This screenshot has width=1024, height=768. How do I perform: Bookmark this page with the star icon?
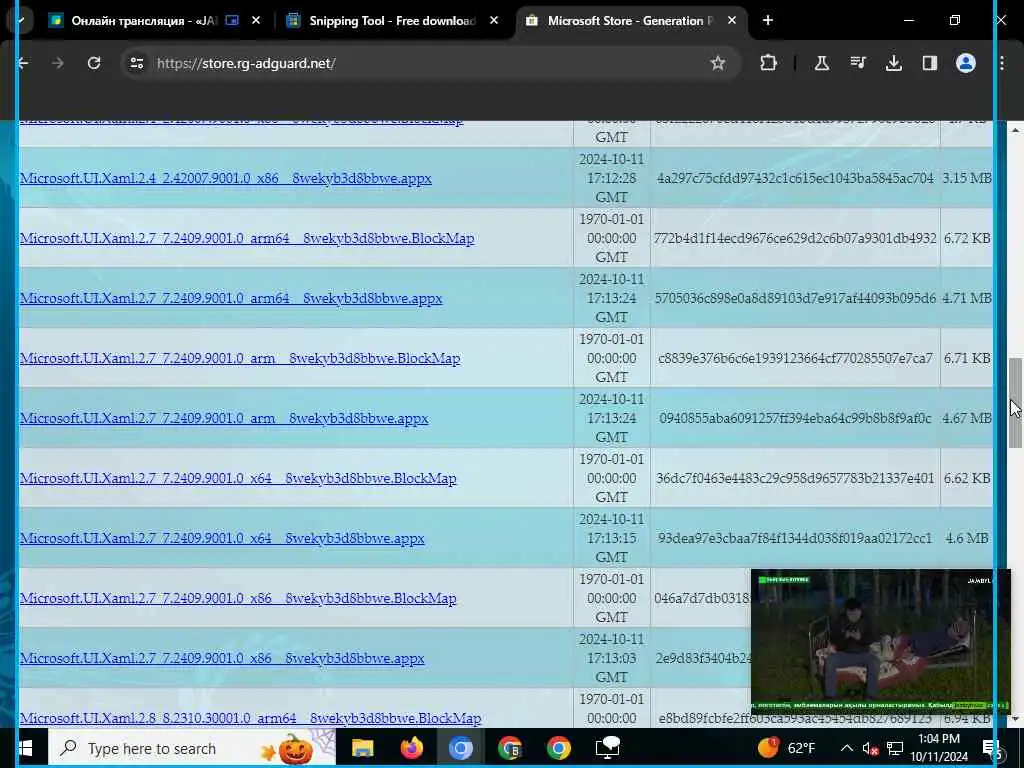718,63
